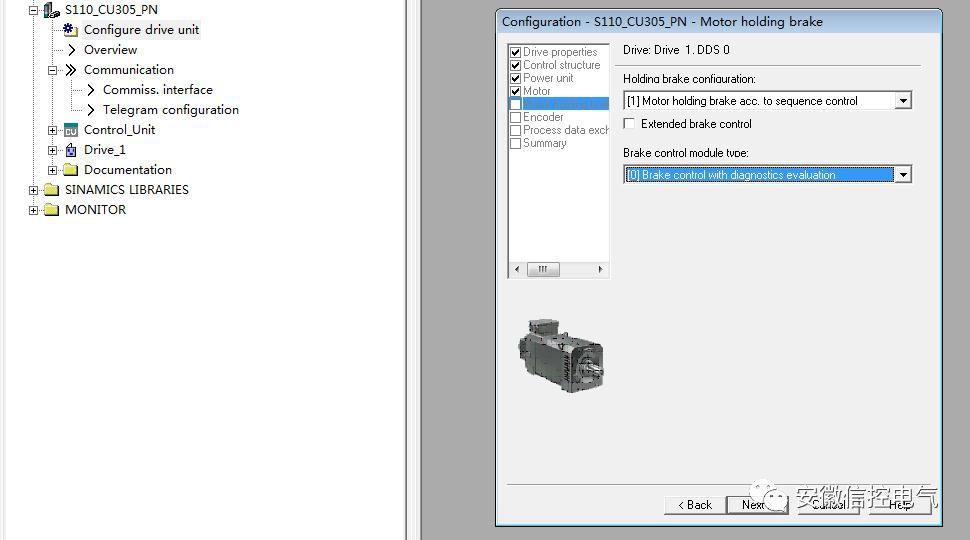Screen dimensions: 970x540
Task: Expand the Documentation tree node
Action: 53,170
